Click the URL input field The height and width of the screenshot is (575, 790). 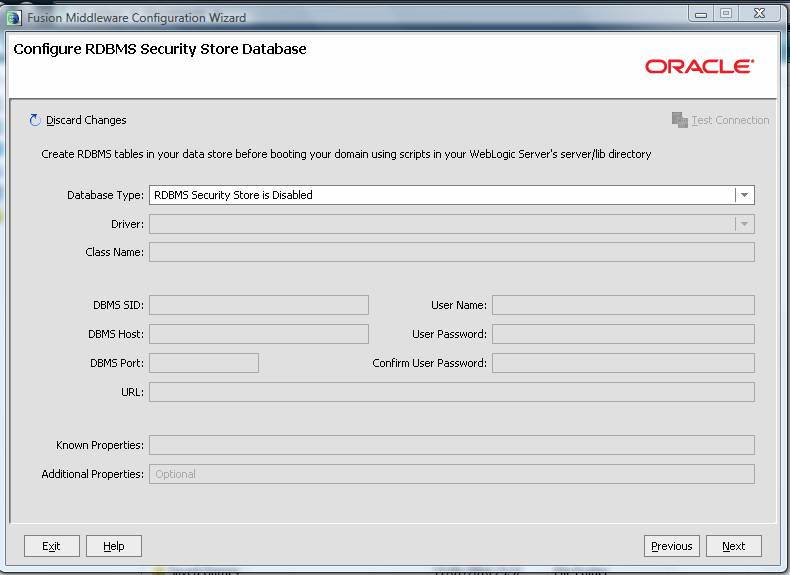[x=451, y=392]
